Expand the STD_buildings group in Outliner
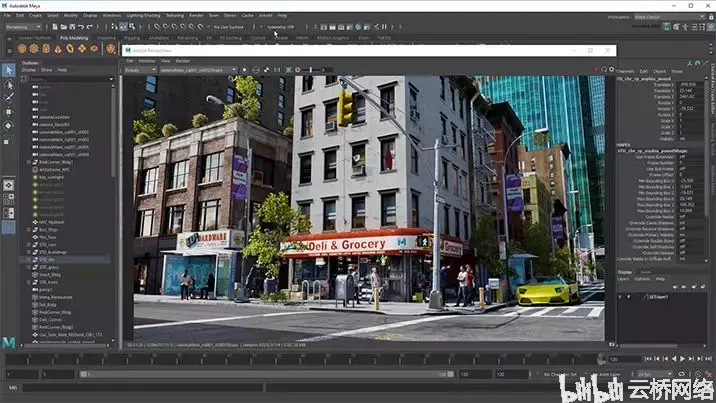This screenshot has height=403, width=716. (x=29, y=252)
